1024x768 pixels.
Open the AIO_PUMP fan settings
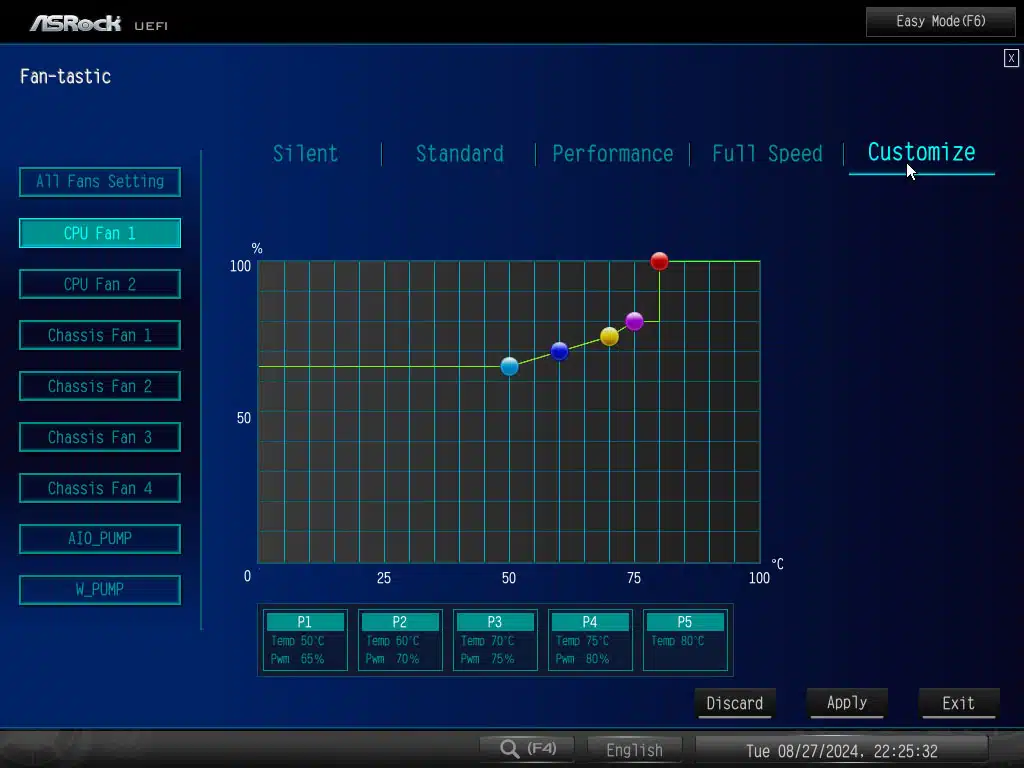(x=100, y=539)
